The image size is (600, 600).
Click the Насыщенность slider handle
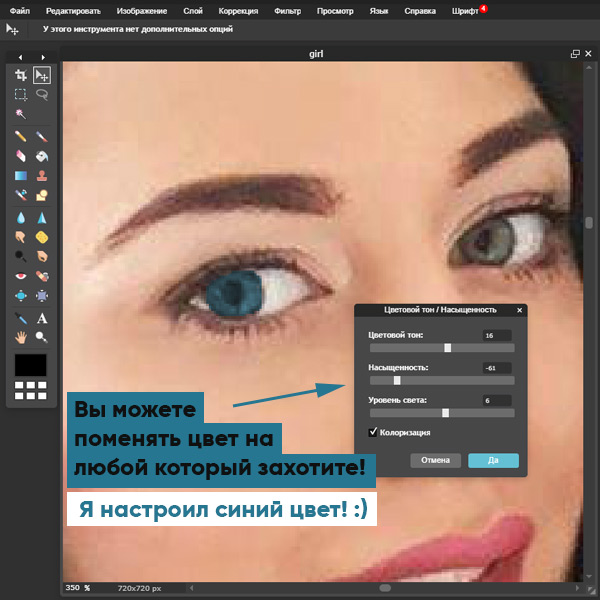397,380
